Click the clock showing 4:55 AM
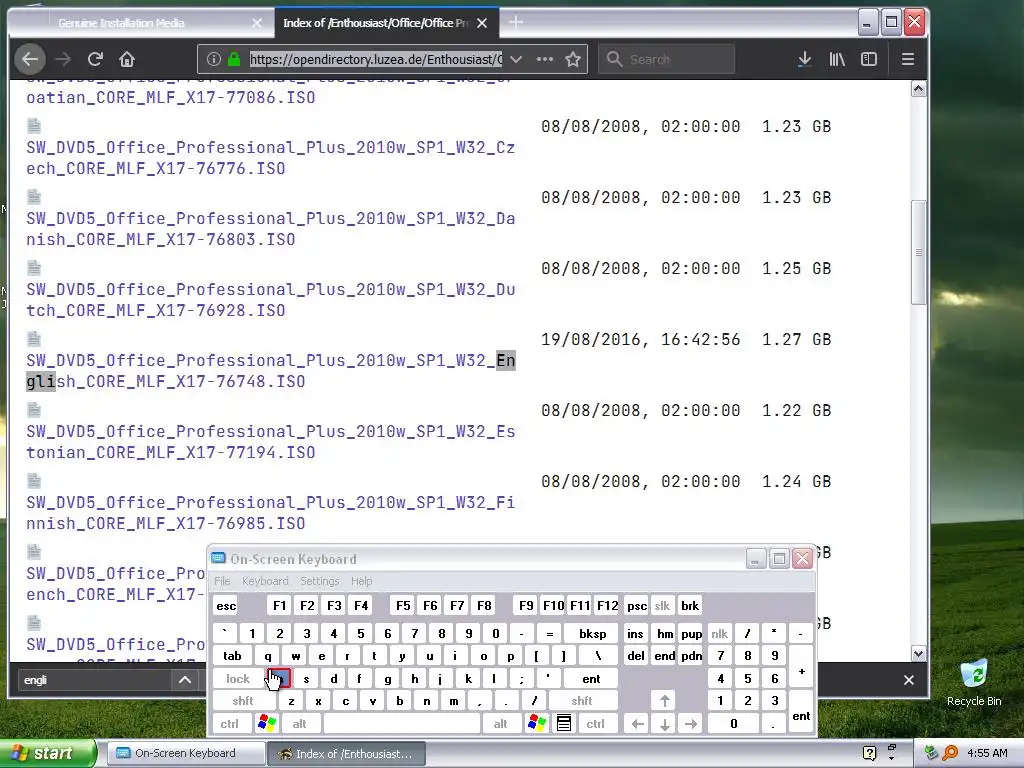The width and height of the screenshot is (1024, 768). click(987, 753)
